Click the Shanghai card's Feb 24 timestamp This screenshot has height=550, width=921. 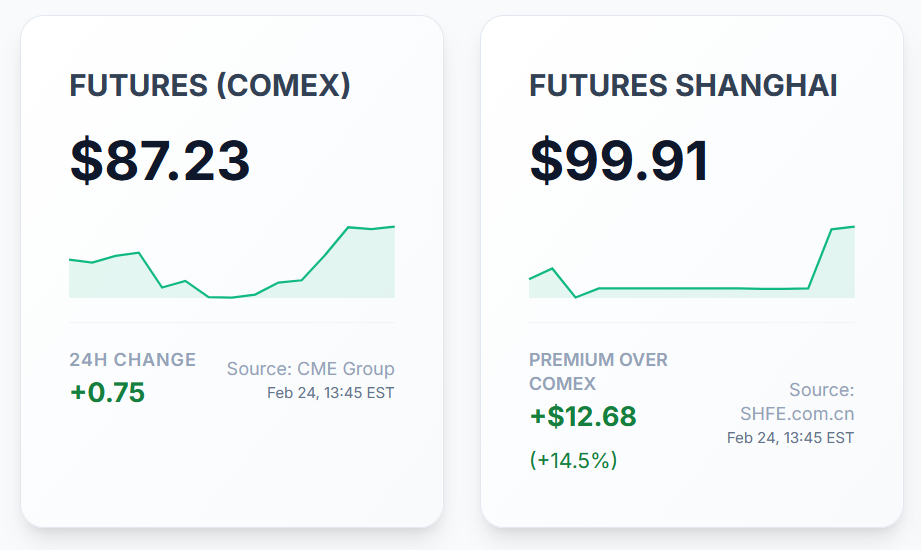[x=790, y=438]
